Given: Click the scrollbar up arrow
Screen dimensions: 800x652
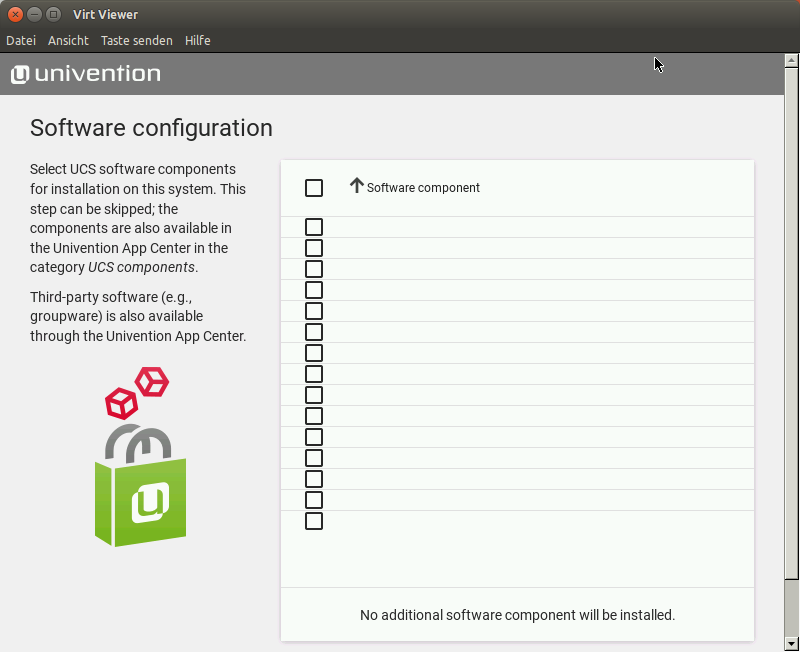Looking at the screenshot, I should pos(791,61).
